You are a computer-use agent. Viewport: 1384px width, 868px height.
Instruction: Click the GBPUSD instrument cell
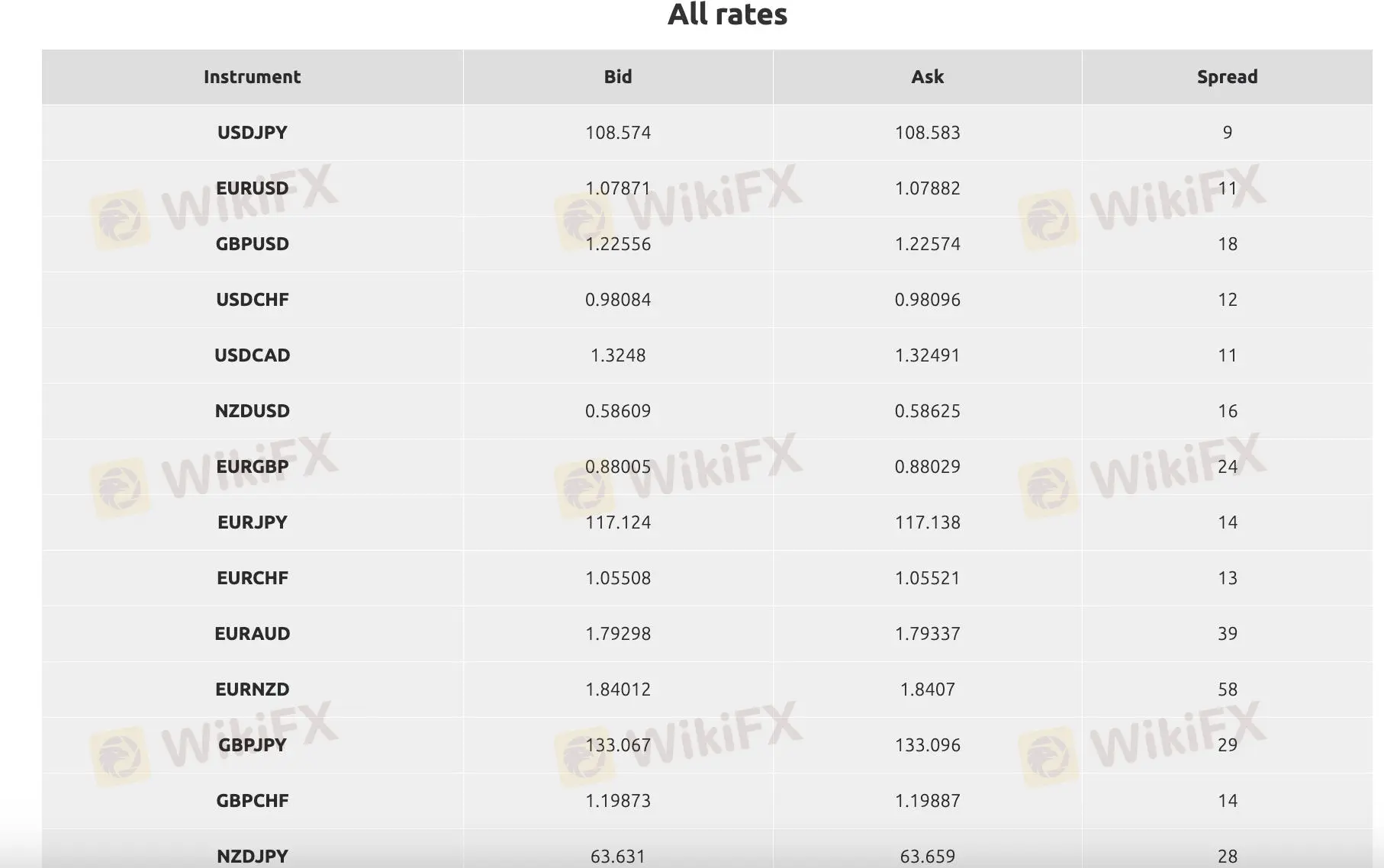(252, 244)
